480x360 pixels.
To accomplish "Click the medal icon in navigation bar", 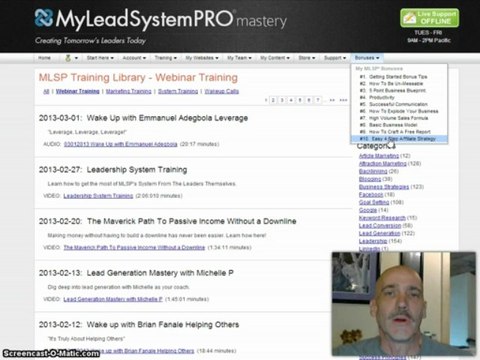I will 68,58.
